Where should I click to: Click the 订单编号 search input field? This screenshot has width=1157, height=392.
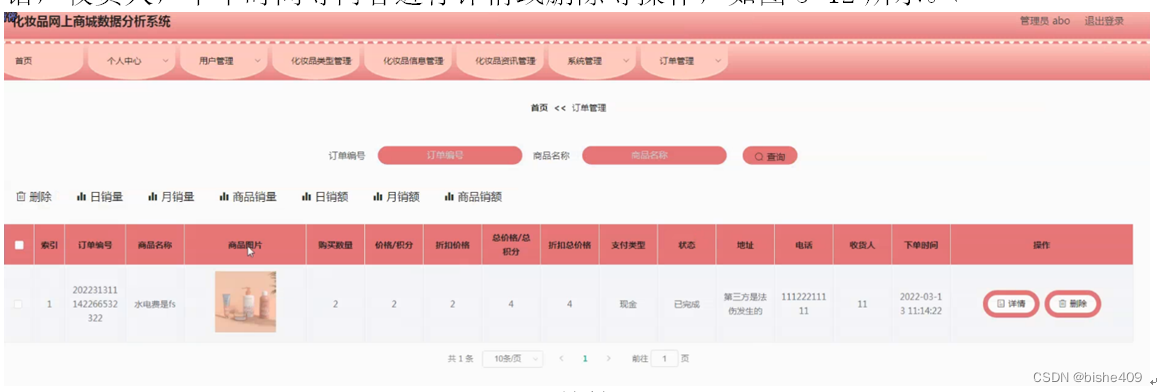pos(450,156)
